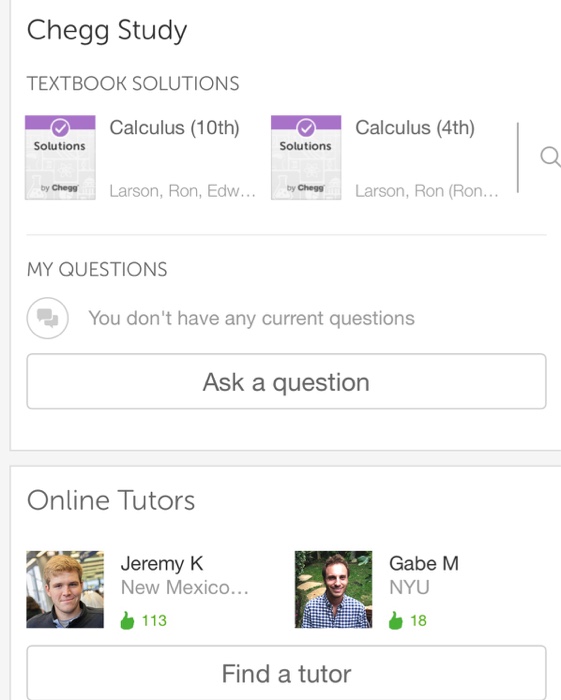Tap the New Mexico... school label
The width and height of the screenshot is (561, 700).
click(185, 588)
